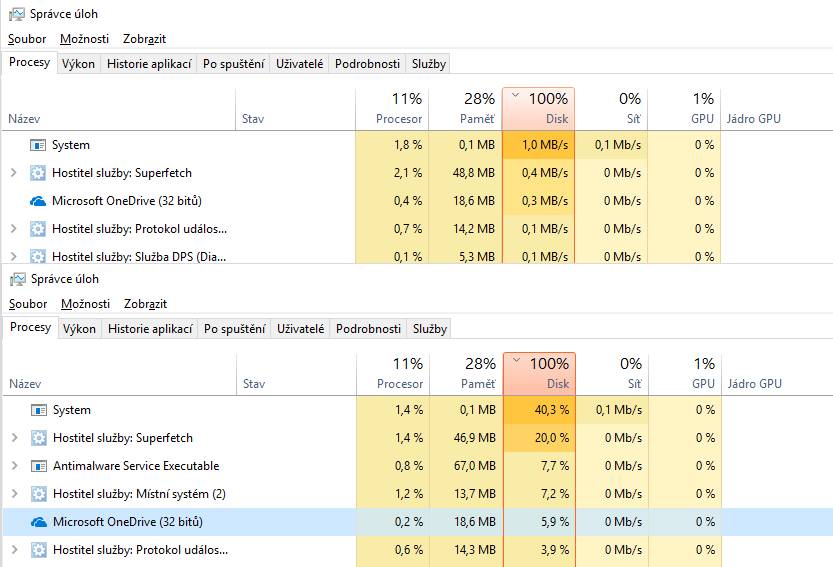This screenshot has height=567, width=833.
Task: Click OneDrive icon in the 0,3 MB/s row
Action: [38, 201]
